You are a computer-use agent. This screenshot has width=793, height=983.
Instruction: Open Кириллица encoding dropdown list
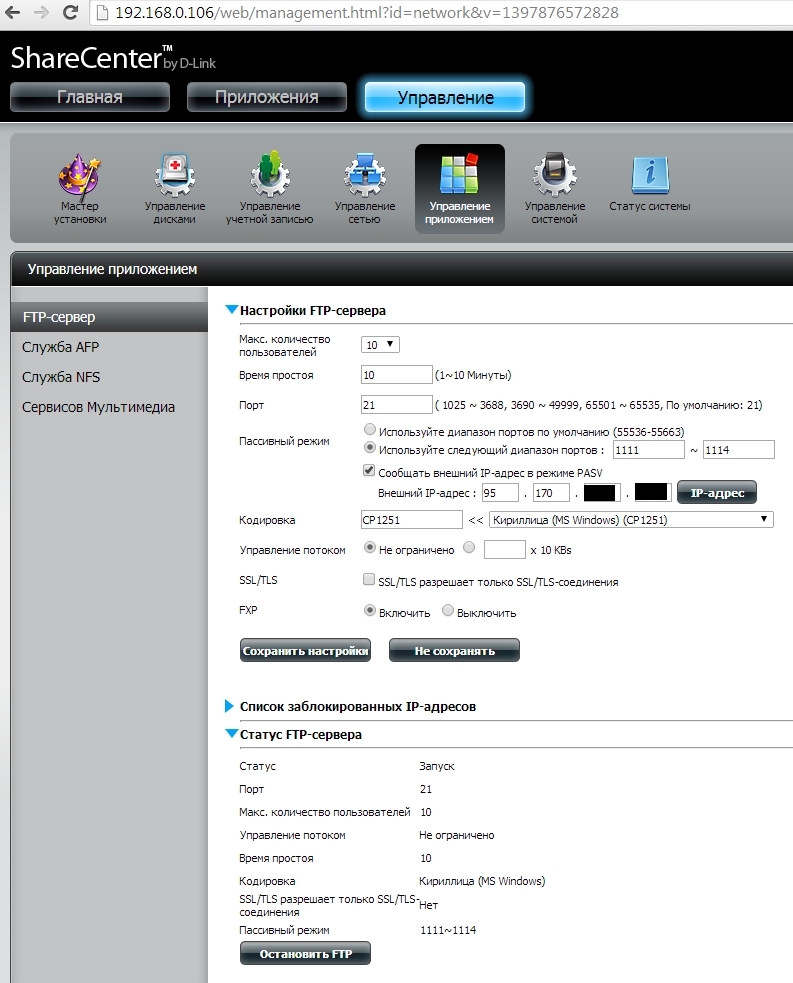(x=630, y=520)
